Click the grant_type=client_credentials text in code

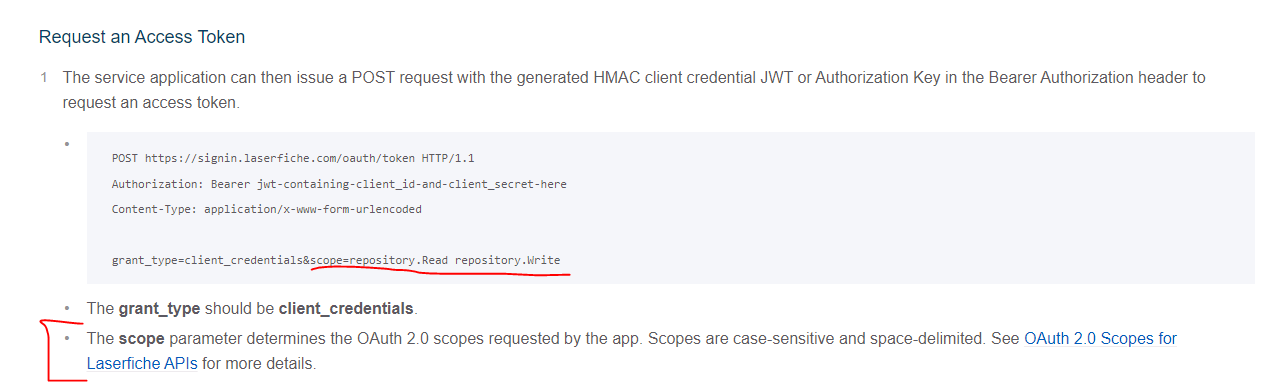207,260
